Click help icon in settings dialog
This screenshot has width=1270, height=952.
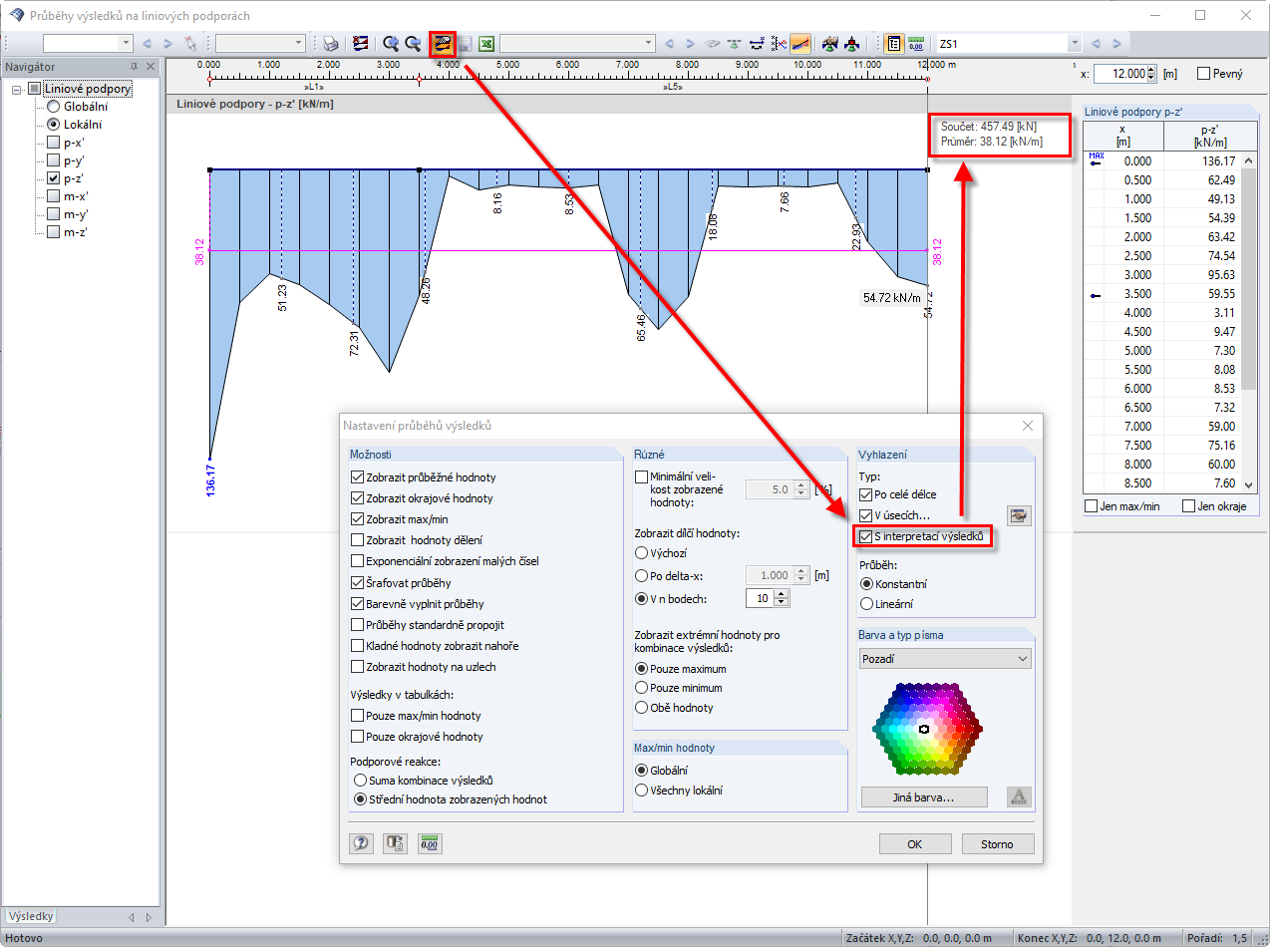[361, 843]
